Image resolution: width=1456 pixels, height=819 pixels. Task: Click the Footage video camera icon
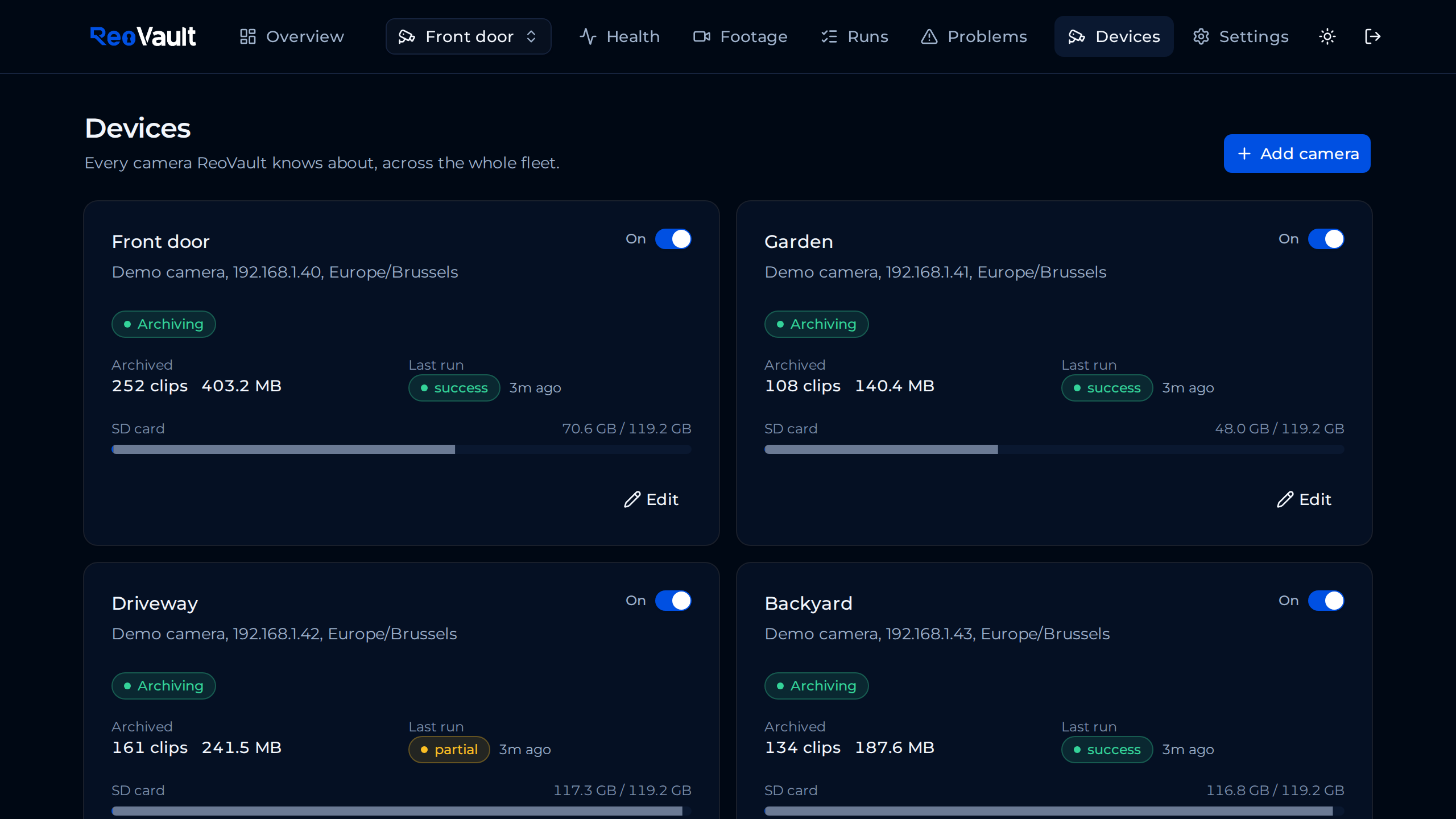702,36
